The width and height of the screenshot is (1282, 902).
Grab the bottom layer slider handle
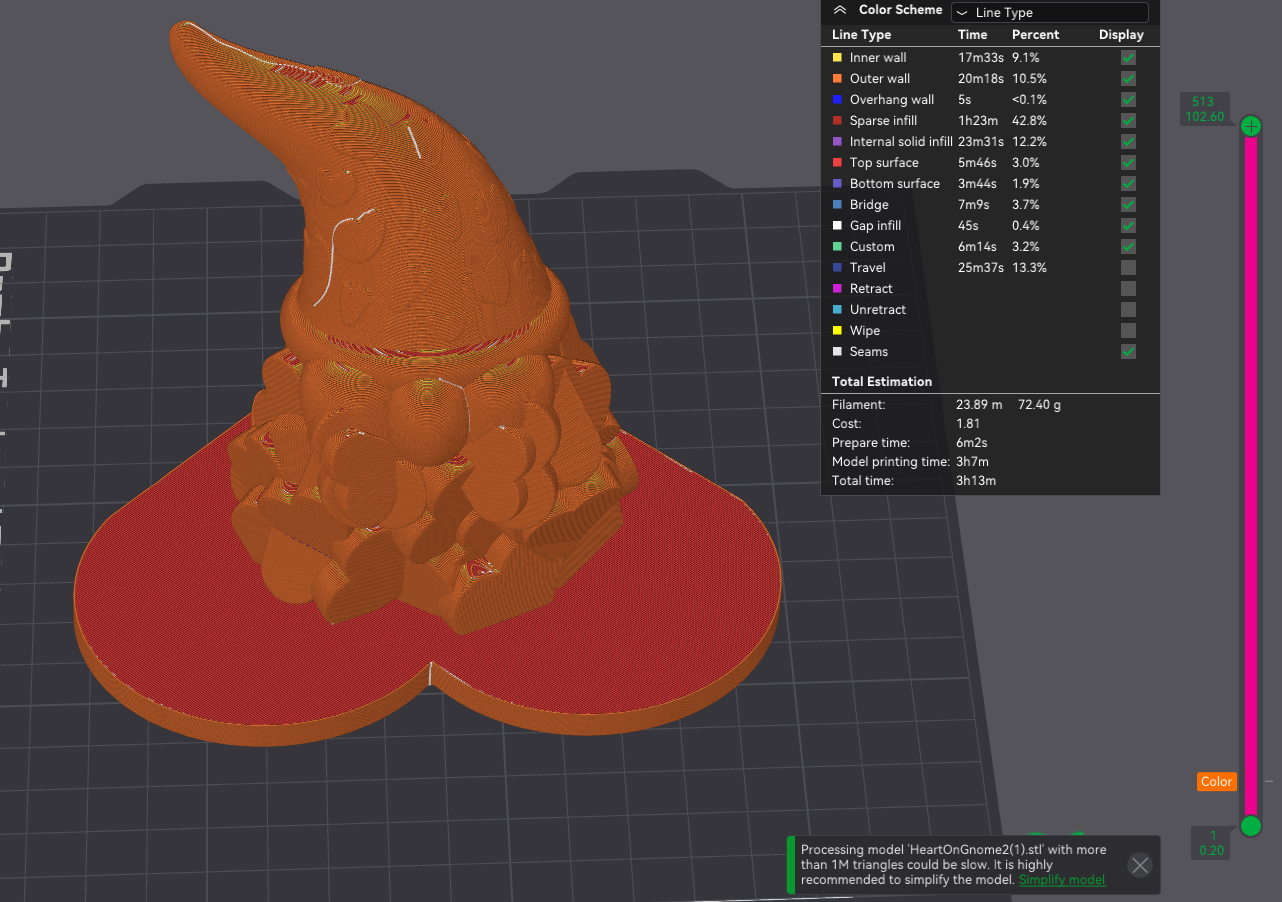tap(1250, 825)
